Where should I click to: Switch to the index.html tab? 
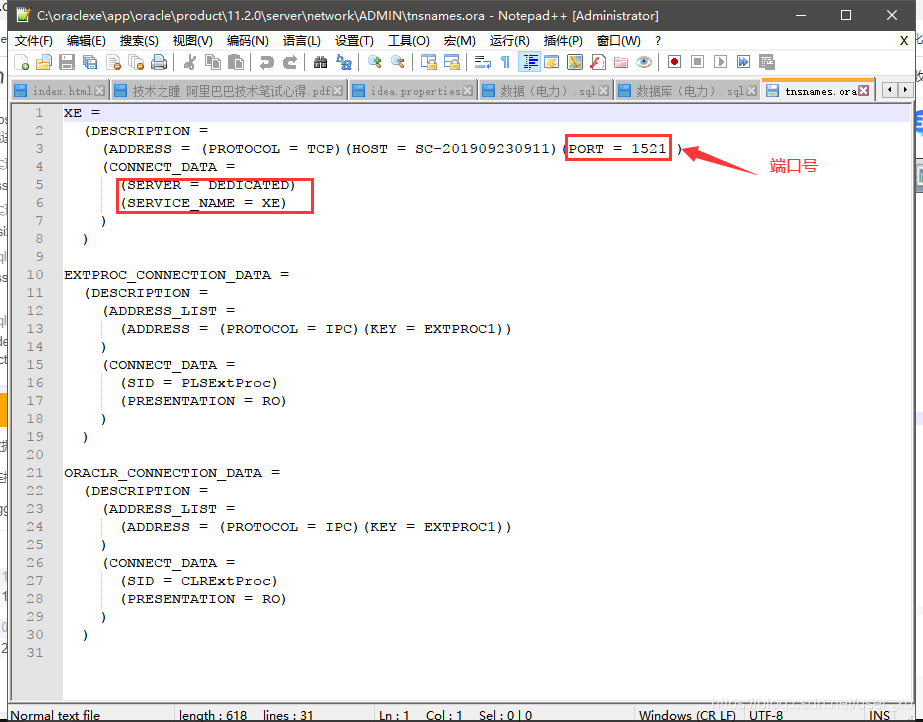click(x=60, y=91)
